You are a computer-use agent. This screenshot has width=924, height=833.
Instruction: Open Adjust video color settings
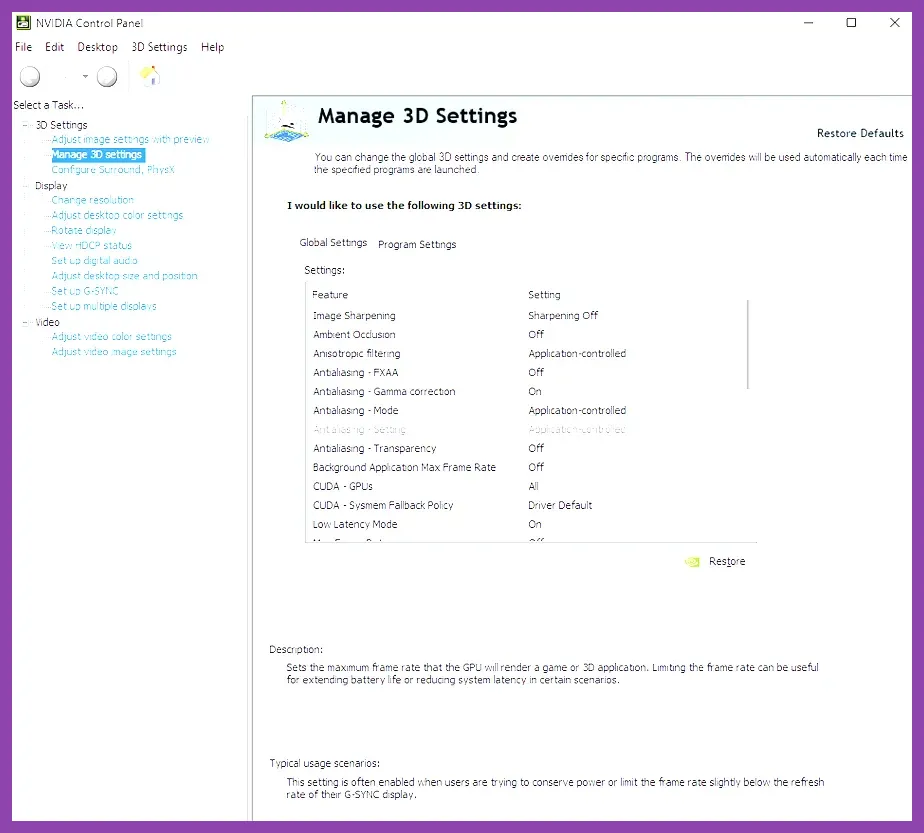111,337
